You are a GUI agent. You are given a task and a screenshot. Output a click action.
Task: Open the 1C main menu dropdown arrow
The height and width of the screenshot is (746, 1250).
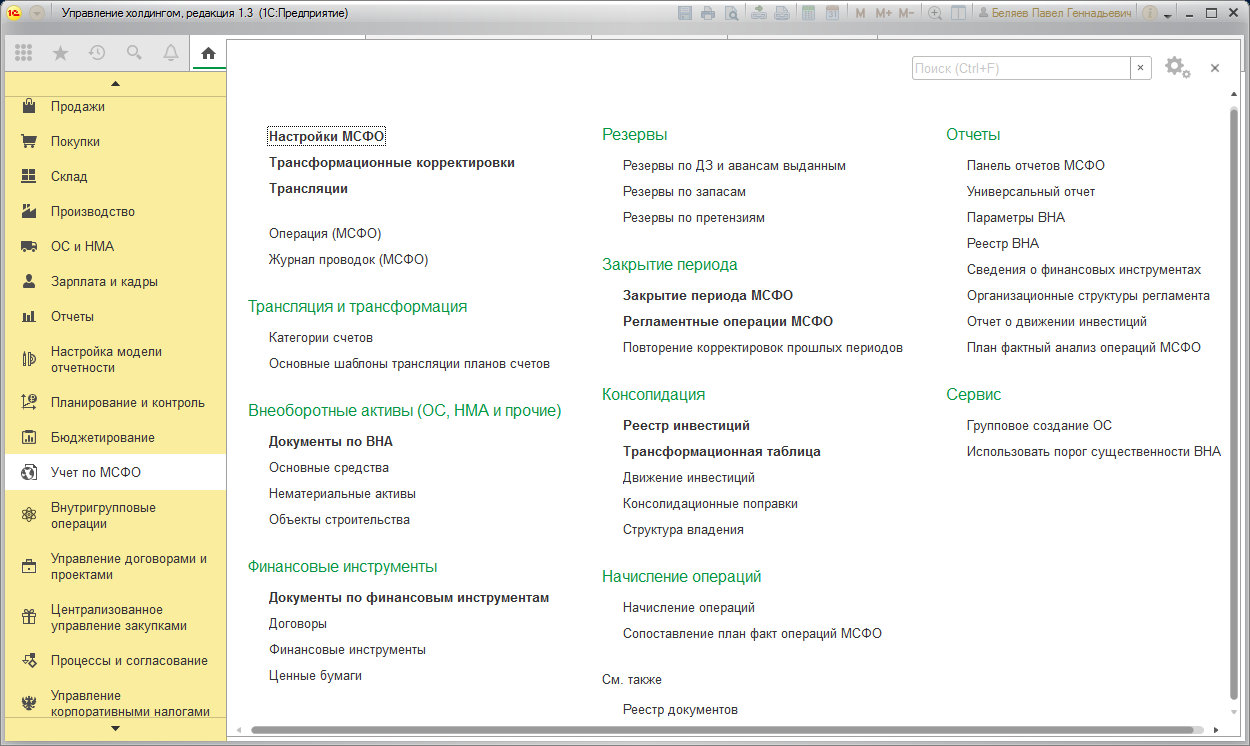tap(37, 14)
